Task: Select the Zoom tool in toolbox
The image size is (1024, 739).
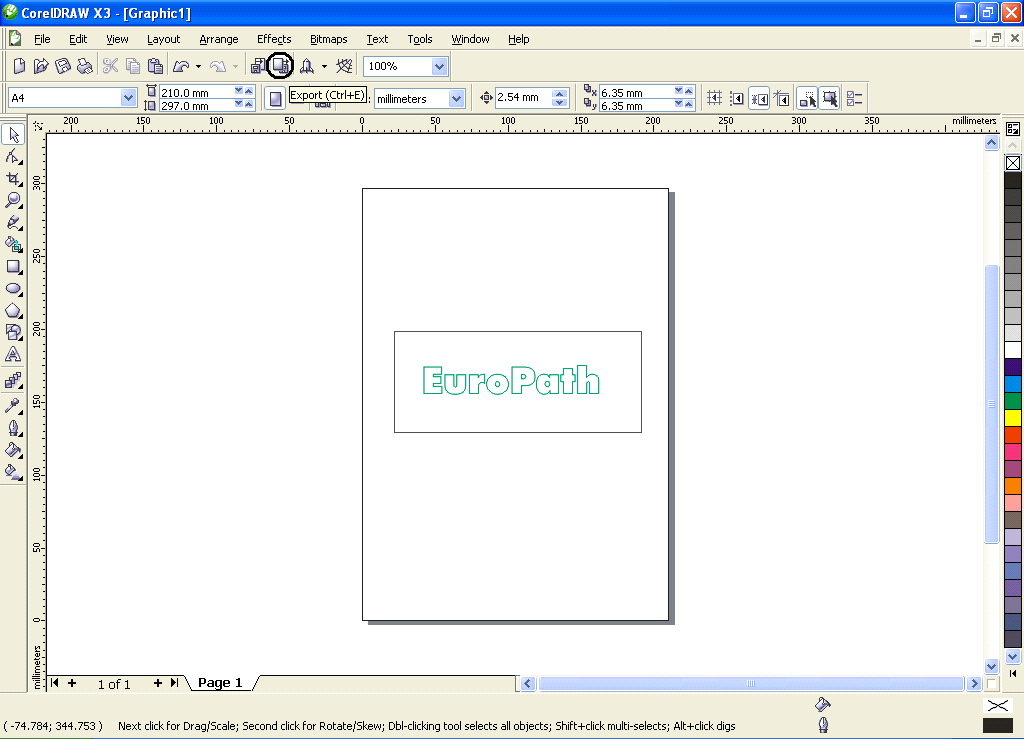Action: coord(13,200)
